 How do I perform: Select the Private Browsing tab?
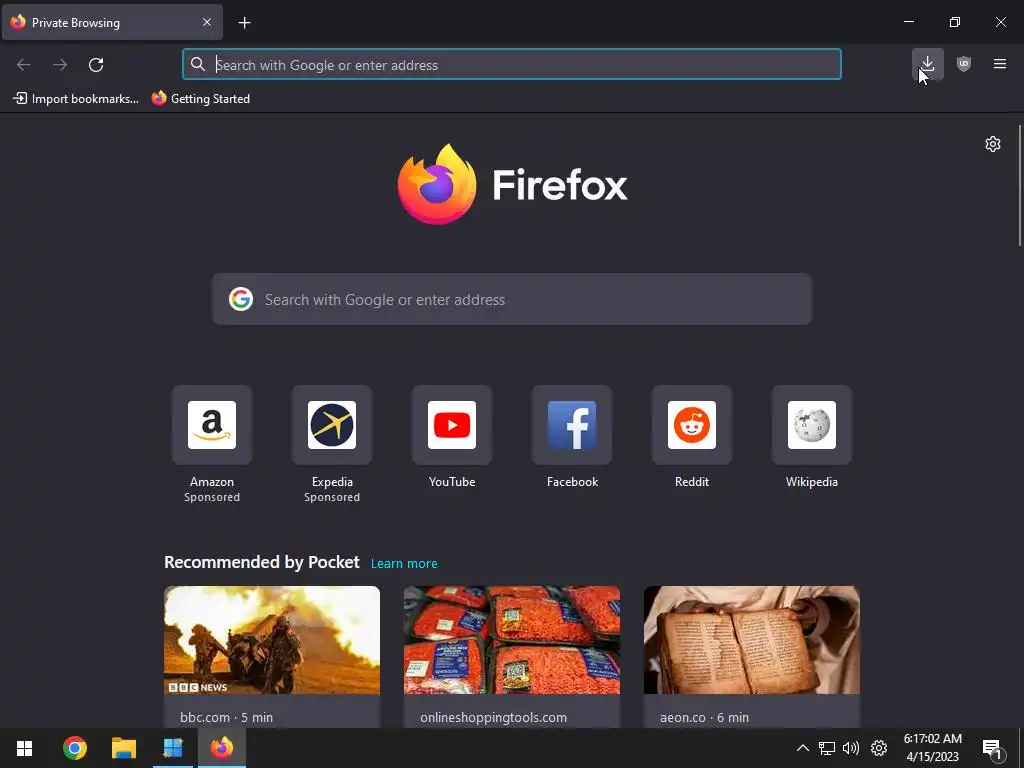point(112,22)
